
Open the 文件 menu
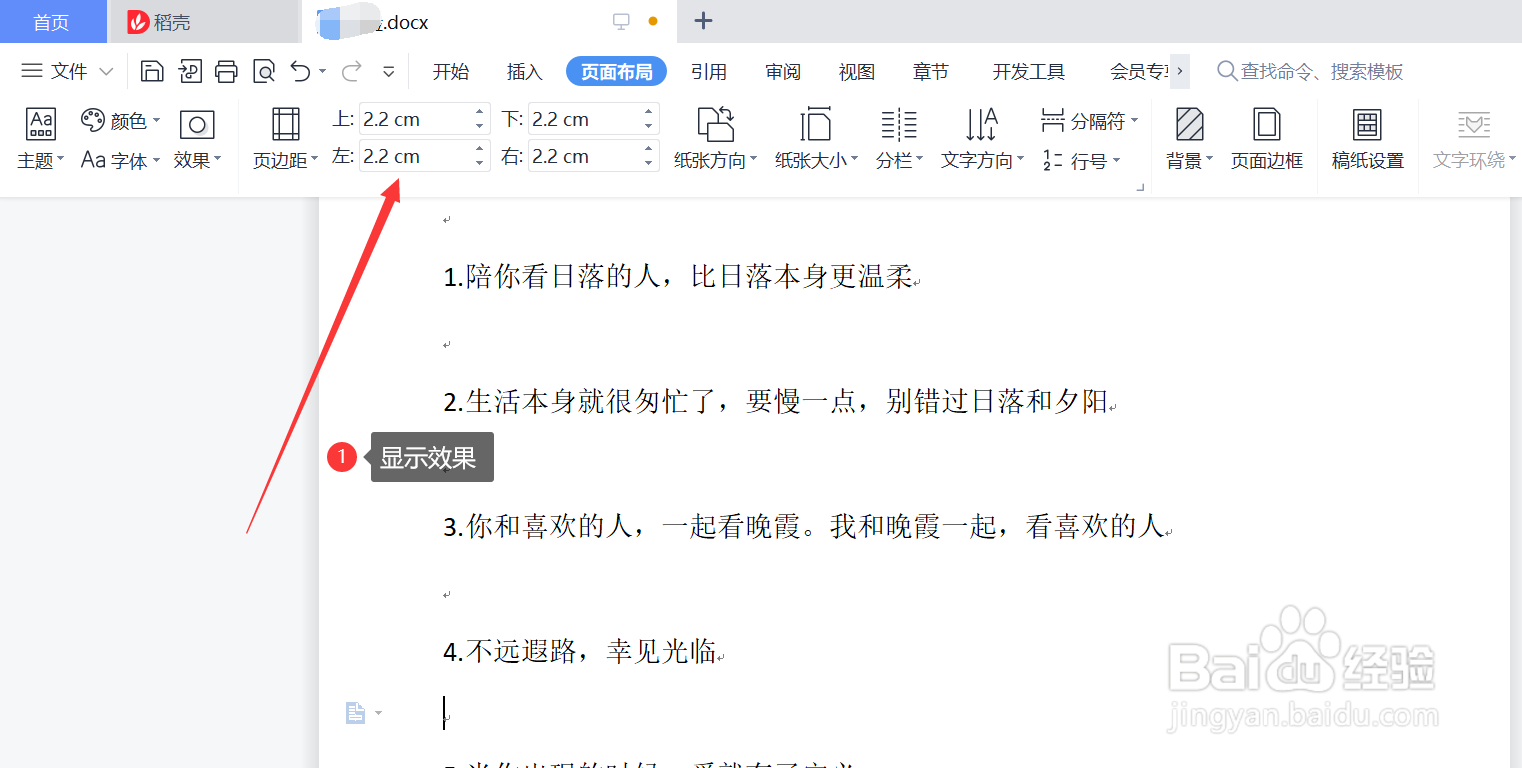tap(67, 71)
